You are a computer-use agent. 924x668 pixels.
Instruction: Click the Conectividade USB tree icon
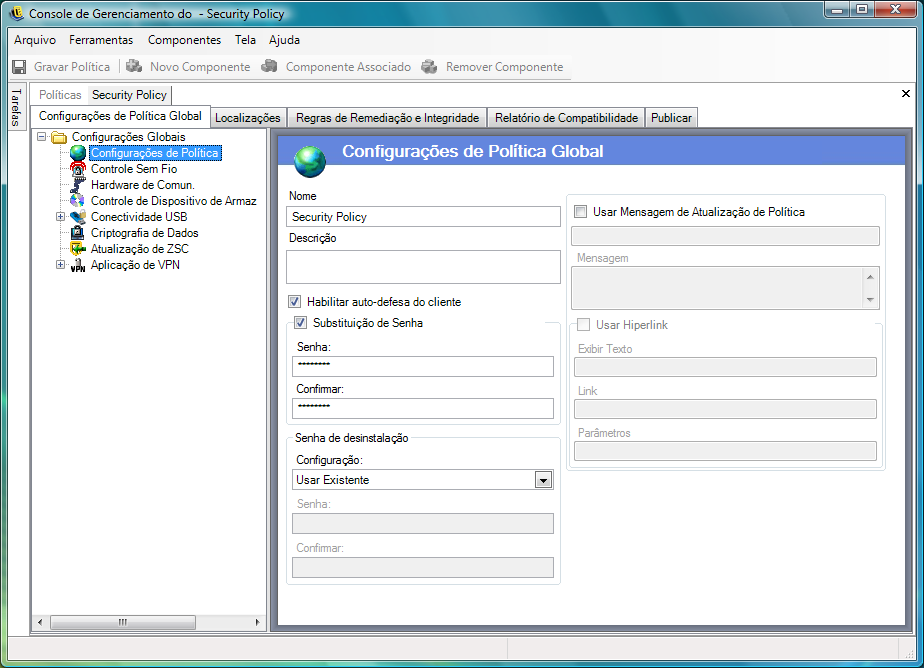click(x=78, y=217)
